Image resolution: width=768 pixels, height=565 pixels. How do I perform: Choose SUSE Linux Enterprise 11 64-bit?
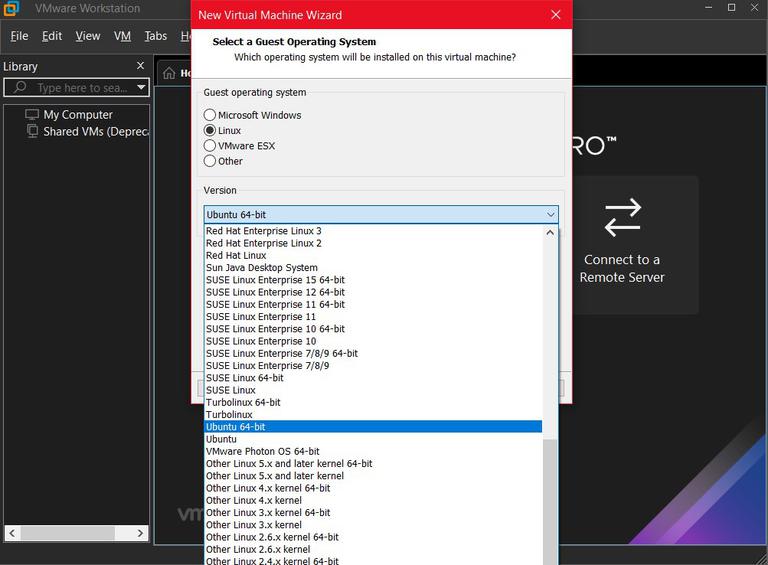click(373, 304)
